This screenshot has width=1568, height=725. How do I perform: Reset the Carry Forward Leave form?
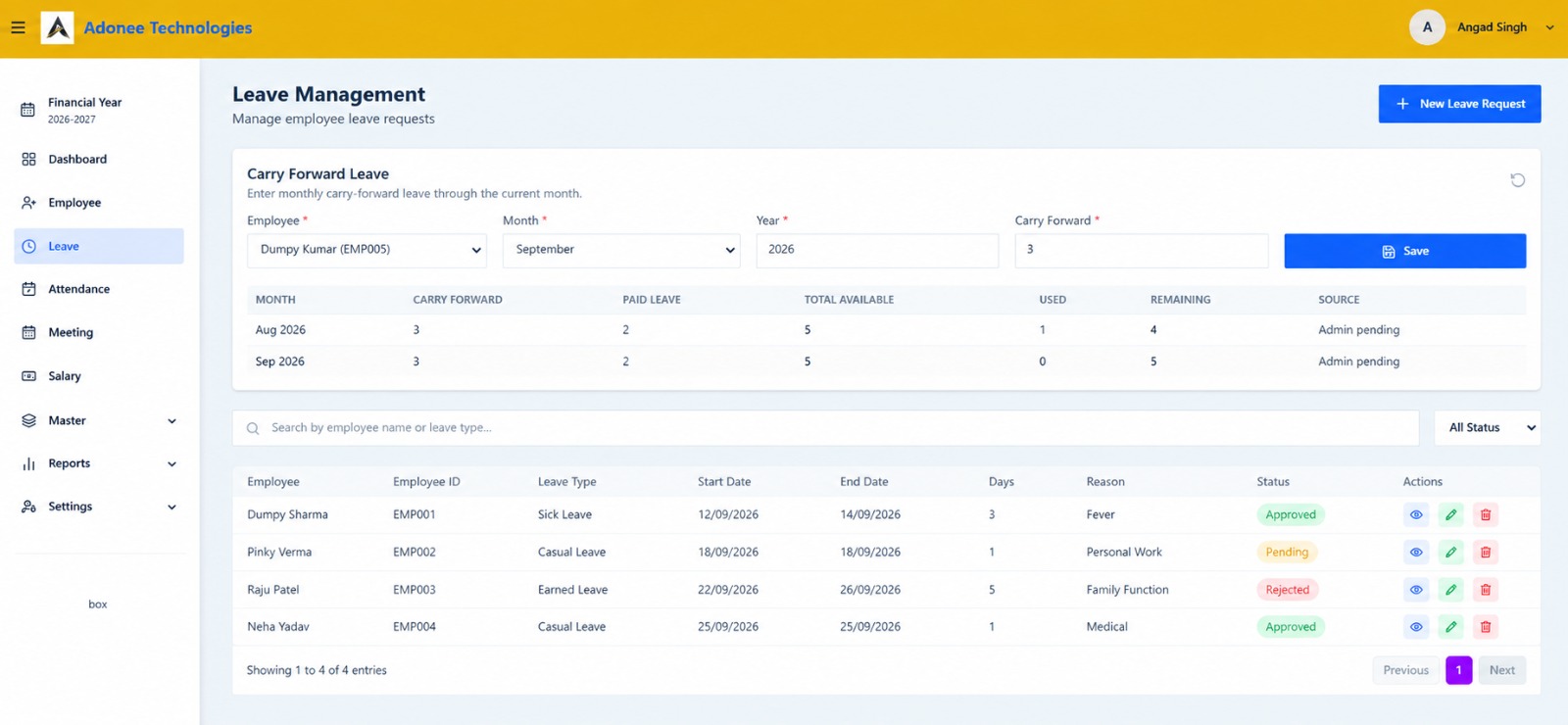tap(1517, 180)
